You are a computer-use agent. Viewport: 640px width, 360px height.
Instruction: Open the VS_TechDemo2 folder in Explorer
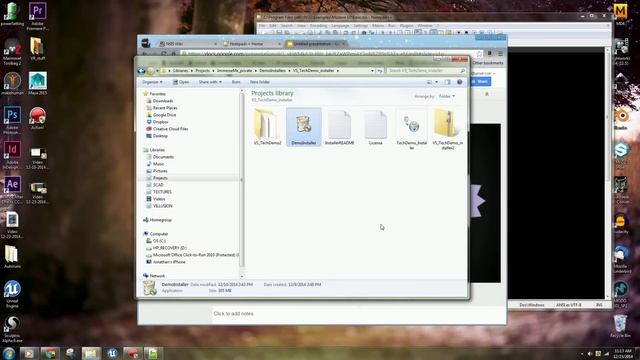click(267, 127)
